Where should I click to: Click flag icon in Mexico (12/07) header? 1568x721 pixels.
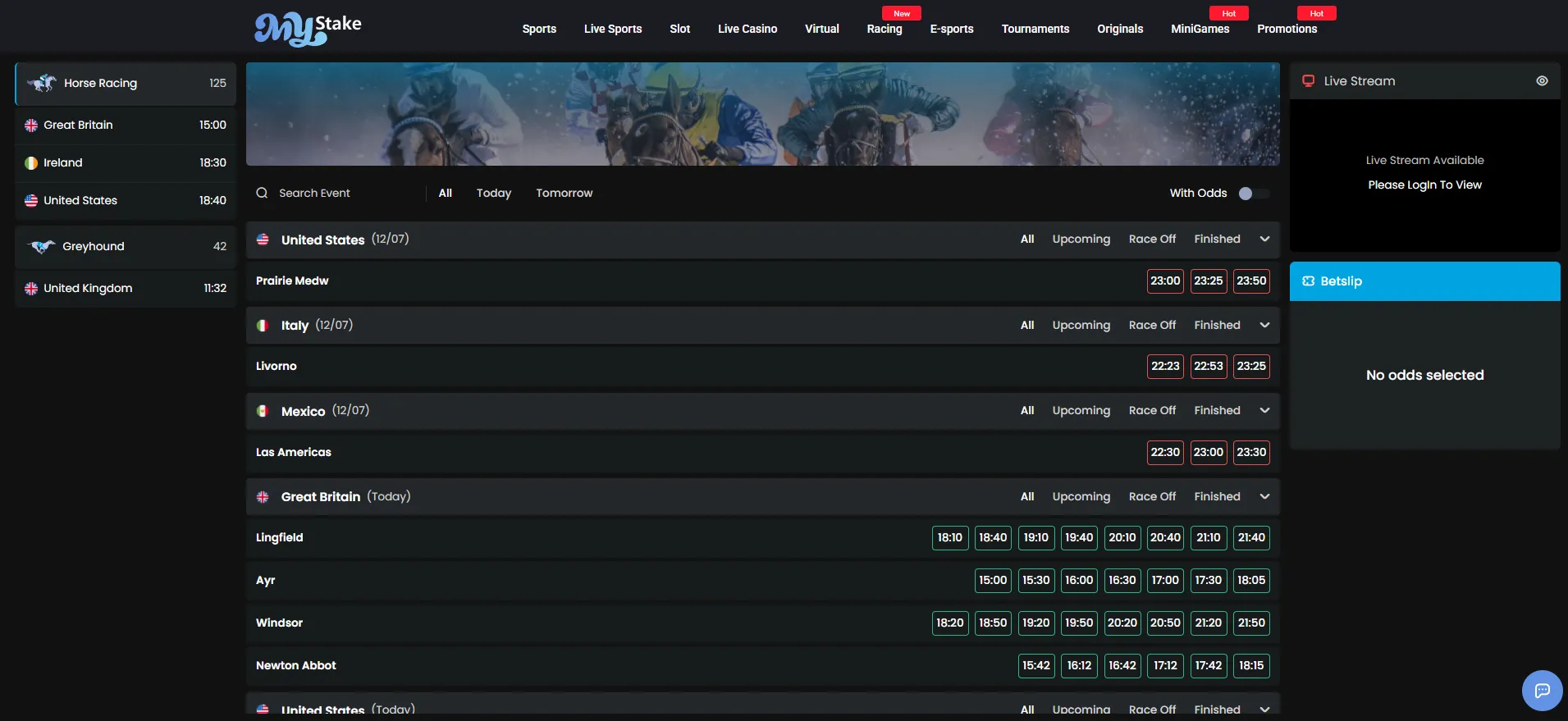point(263,411)
